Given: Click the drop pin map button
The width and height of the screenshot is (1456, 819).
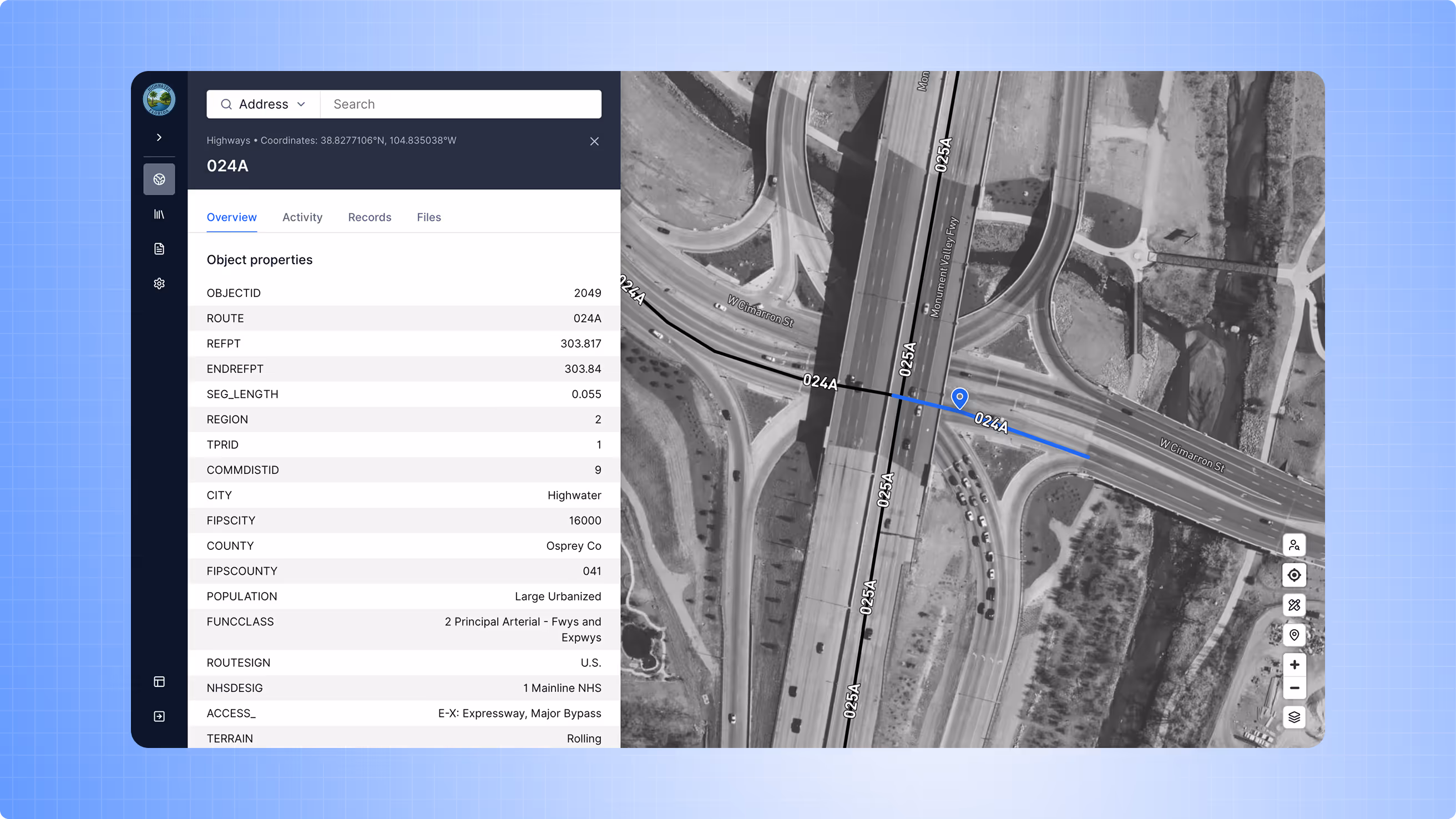Looking at the screenshot, I should point(1294,635).
